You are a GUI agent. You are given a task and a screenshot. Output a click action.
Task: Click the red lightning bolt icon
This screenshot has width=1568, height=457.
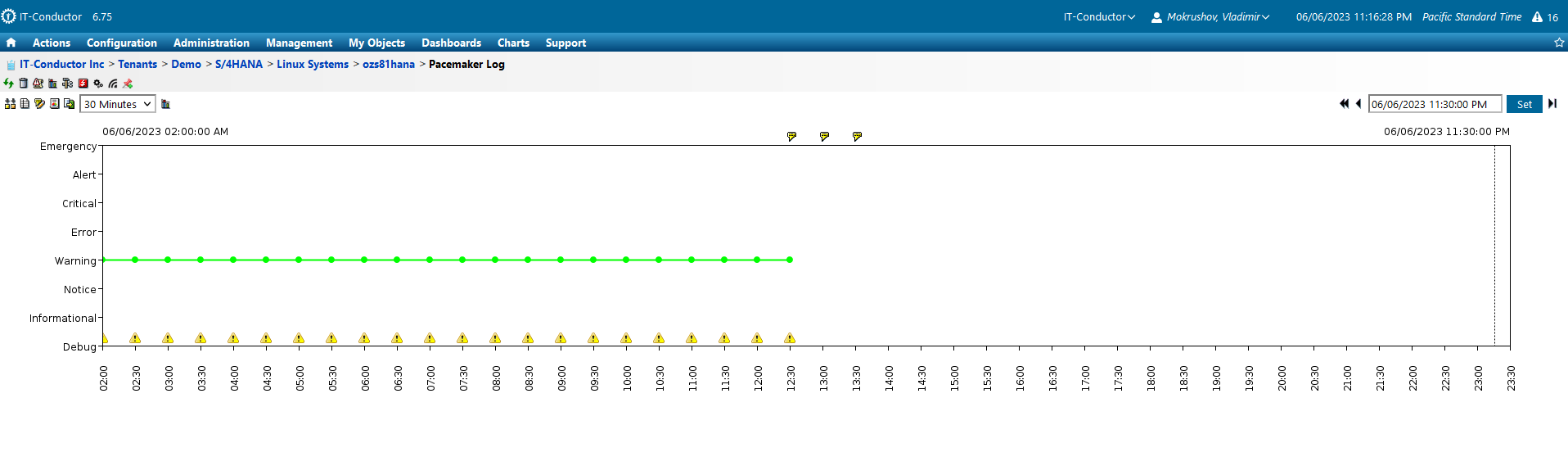(83, 84)
